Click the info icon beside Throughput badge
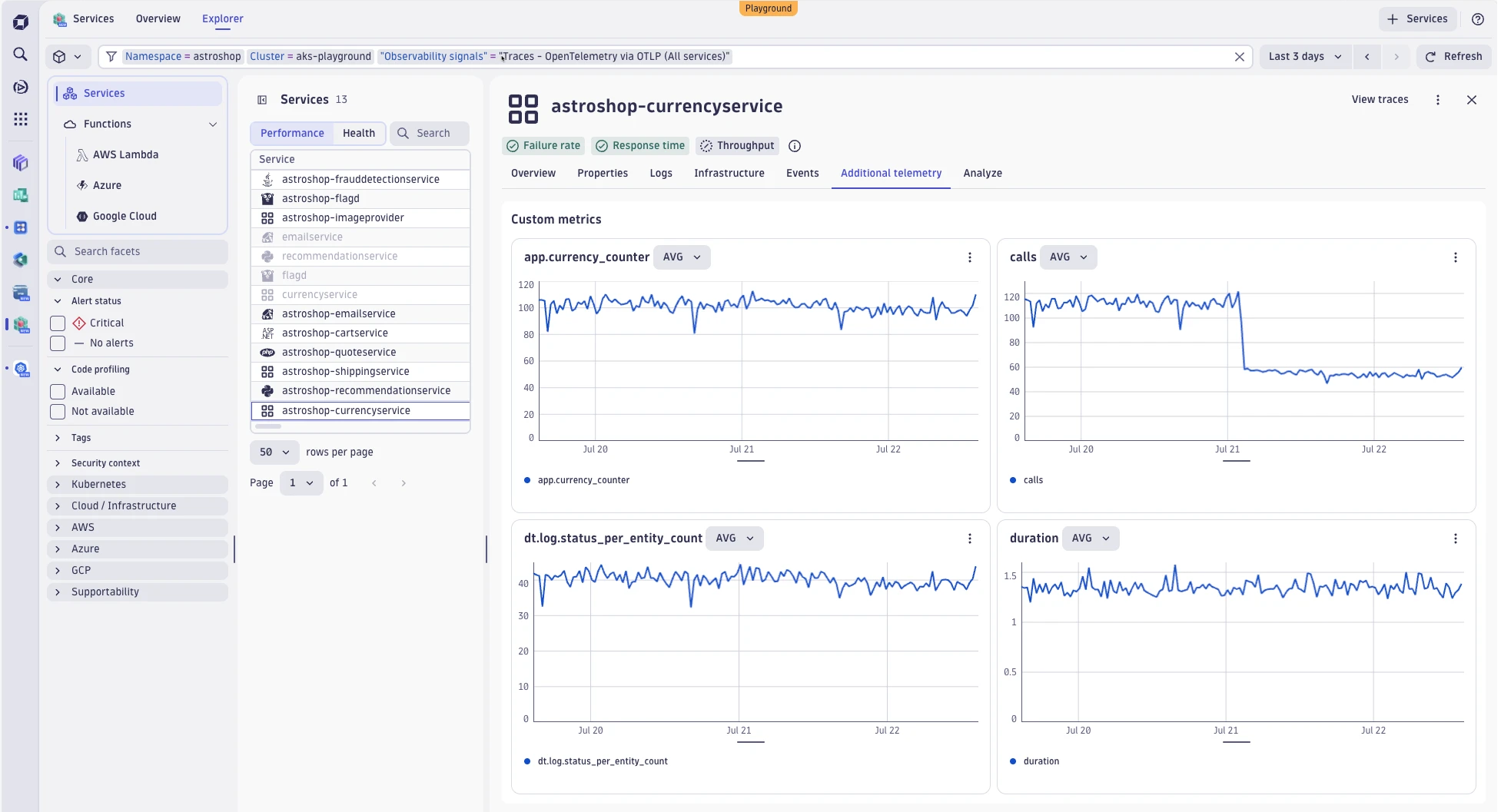This screenshot has width=1501, height=812. (794, 146)
